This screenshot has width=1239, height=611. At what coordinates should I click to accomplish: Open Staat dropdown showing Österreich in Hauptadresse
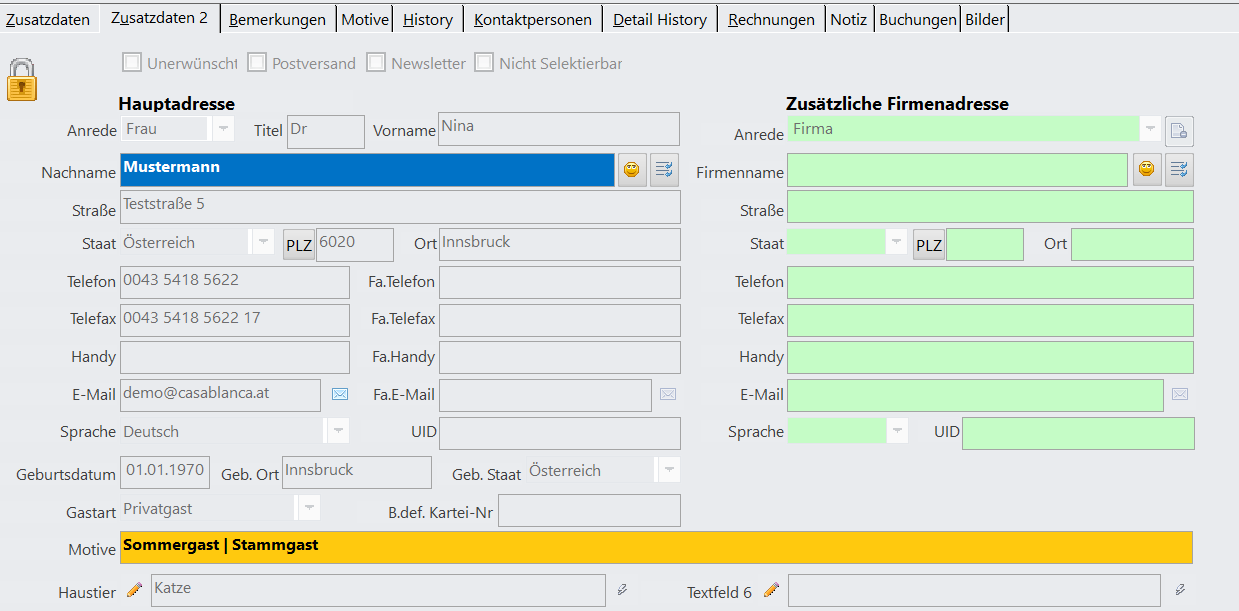point(262,243)
